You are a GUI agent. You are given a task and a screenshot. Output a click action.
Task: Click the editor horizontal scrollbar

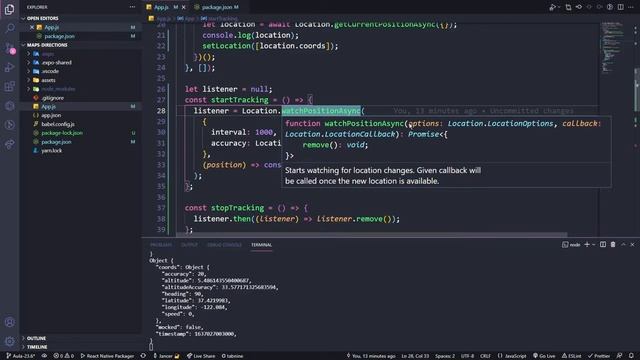tap(371, 235)
